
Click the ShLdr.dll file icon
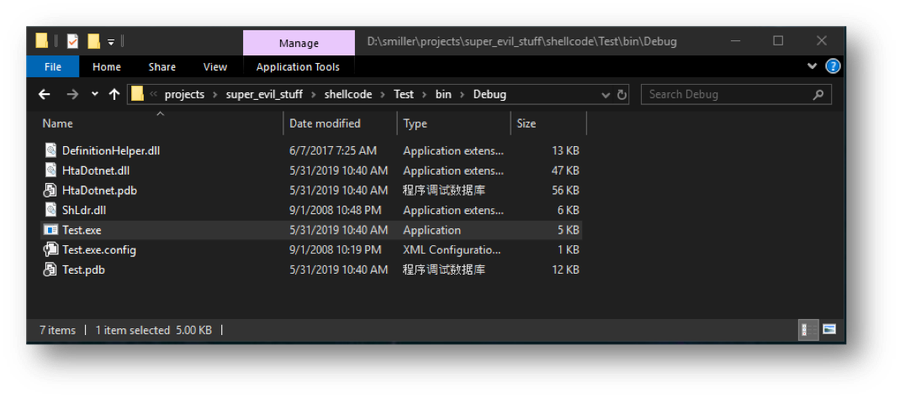pyautogui.click(x=52, y=210)
